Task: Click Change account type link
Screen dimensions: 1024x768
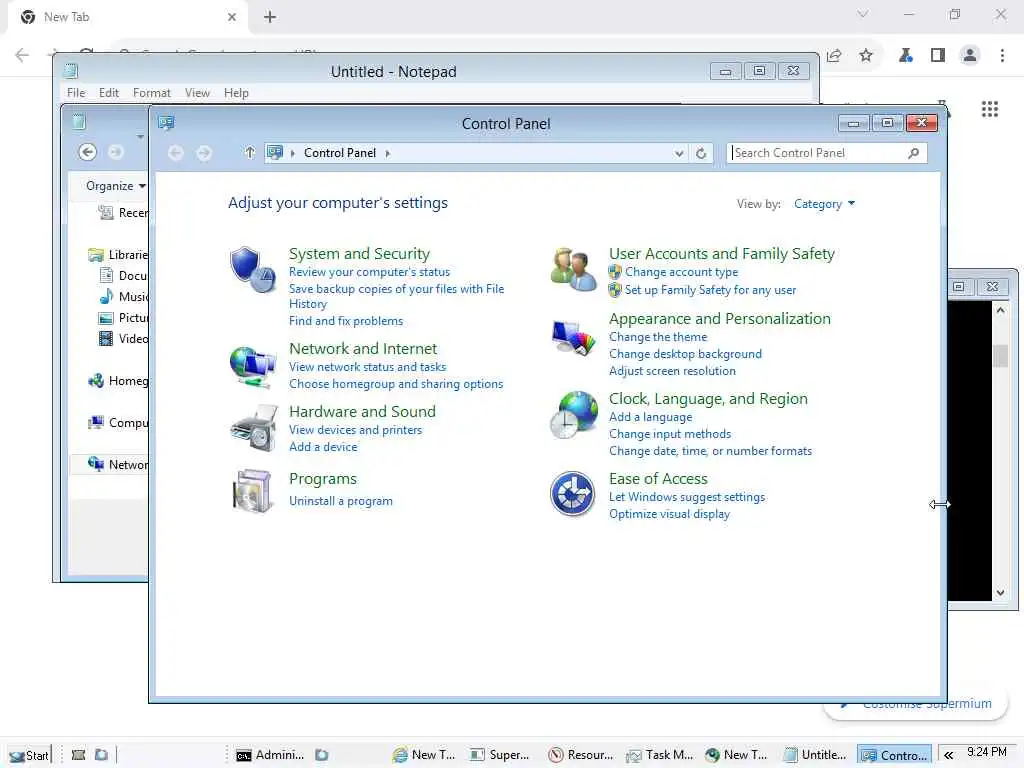Action: pyautogui.click(x=681, y=272)
